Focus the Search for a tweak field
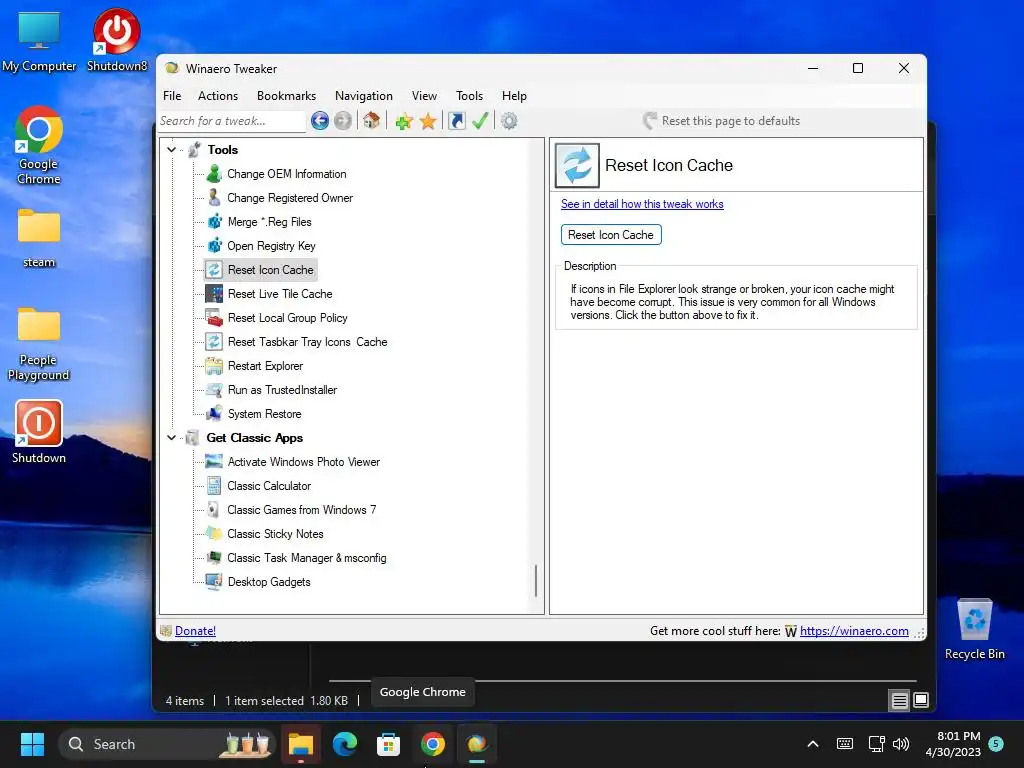1024x768 pixels. [x=232, y=121]
